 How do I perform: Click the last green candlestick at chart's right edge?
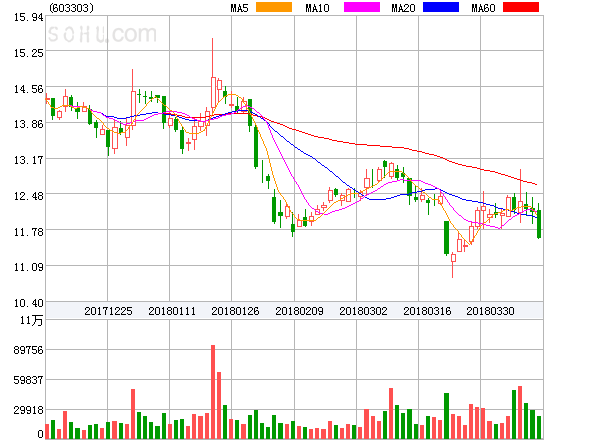pos(539,221)
